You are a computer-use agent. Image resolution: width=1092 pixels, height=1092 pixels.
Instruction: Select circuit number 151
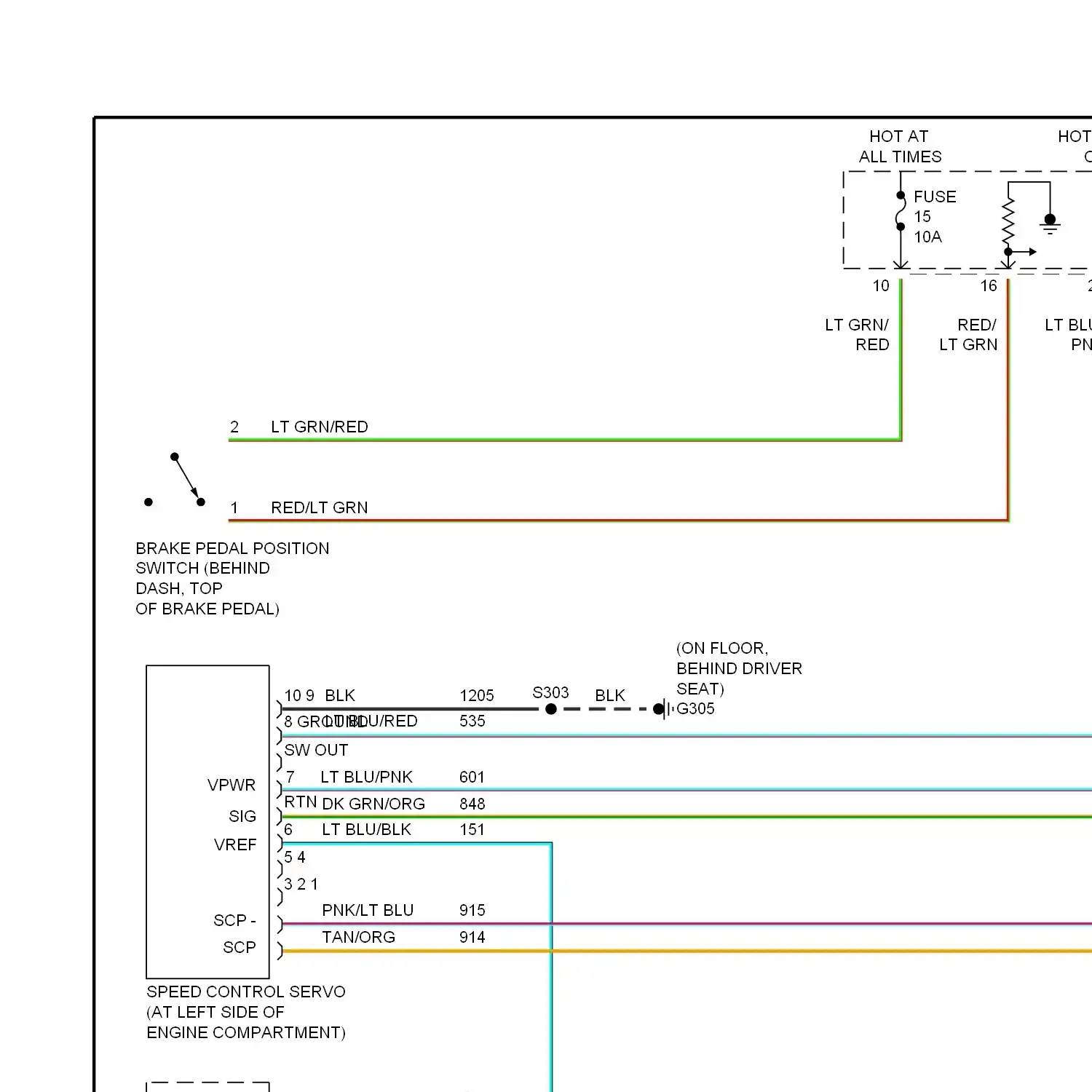tap(472, 830)
